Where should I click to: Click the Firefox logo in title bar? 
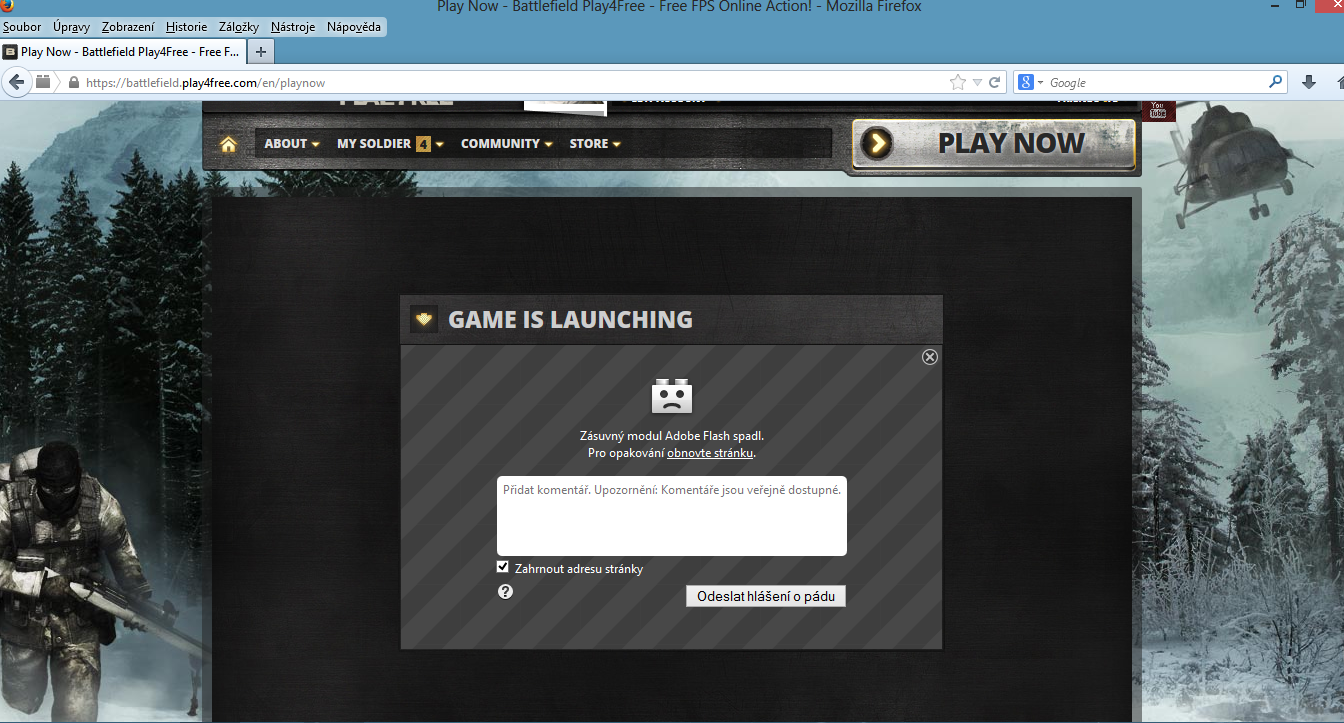(6, 5)
